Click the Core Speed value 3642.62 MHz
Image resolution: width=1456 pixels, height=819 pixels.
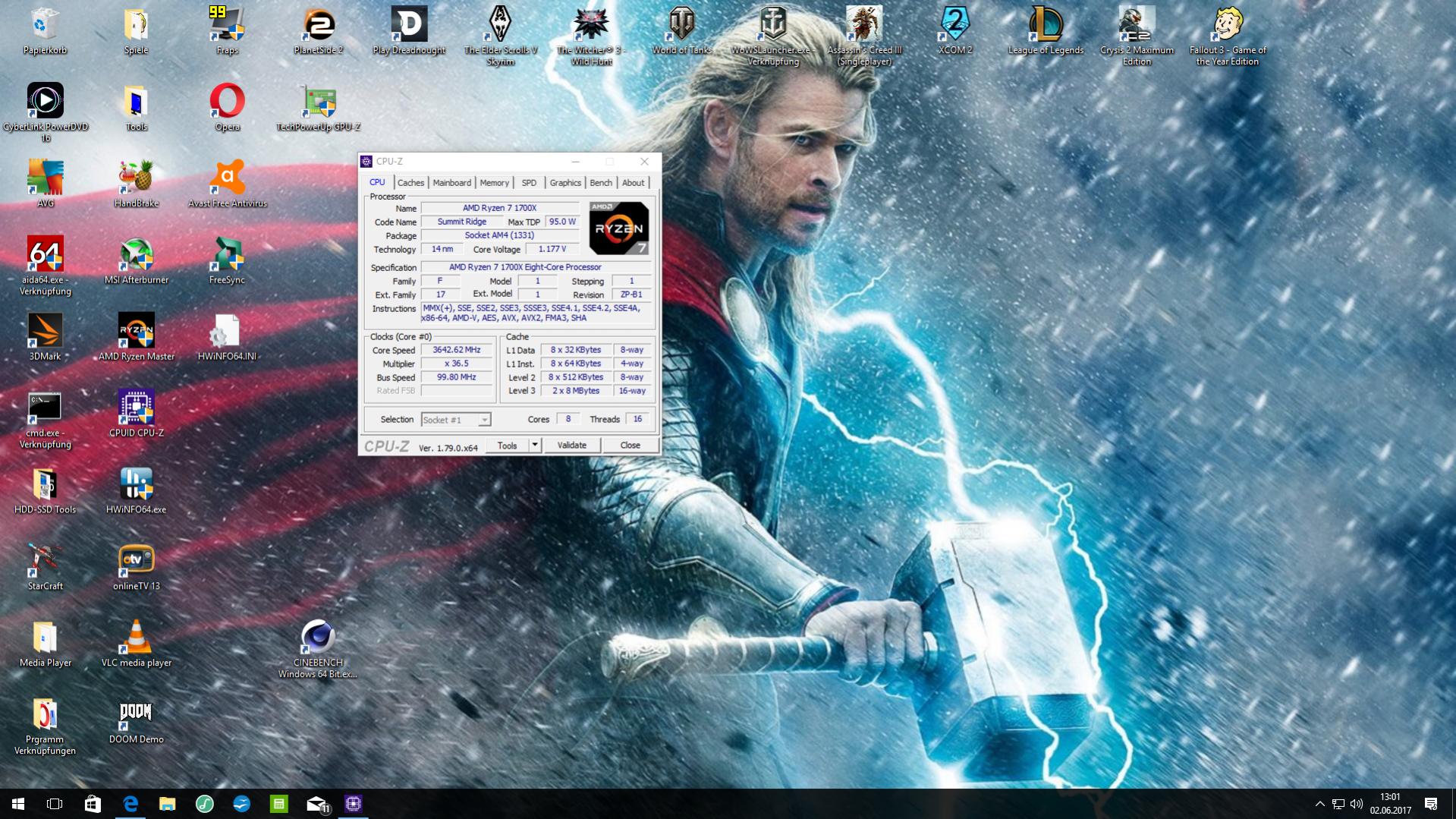point(457,350)
